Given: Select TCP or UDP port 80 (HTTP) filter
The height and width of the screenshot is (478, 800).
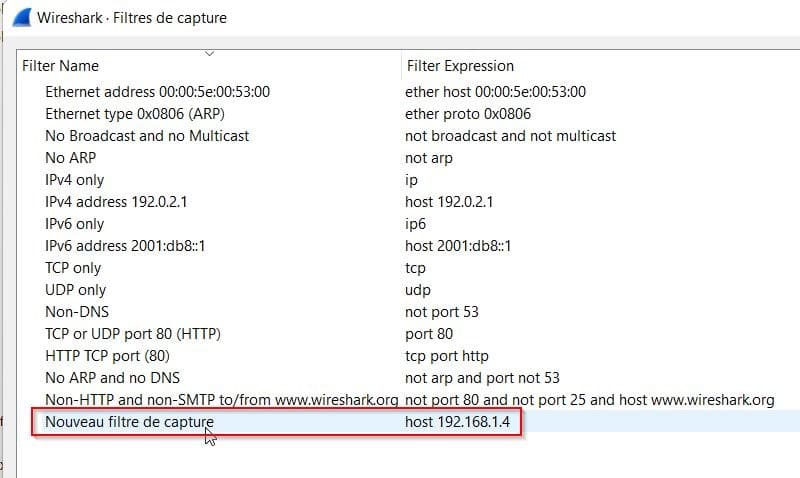Looking at the screenshot, I should click(x=133, y=334).
